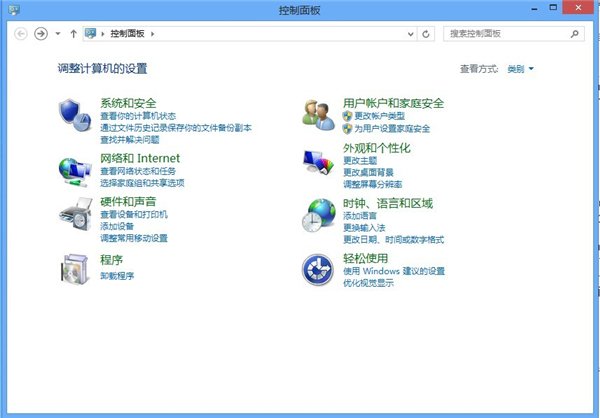Click the 更换输入法 link
The height and width of the screenshot is (418, 600).
(x=364, y=228)
